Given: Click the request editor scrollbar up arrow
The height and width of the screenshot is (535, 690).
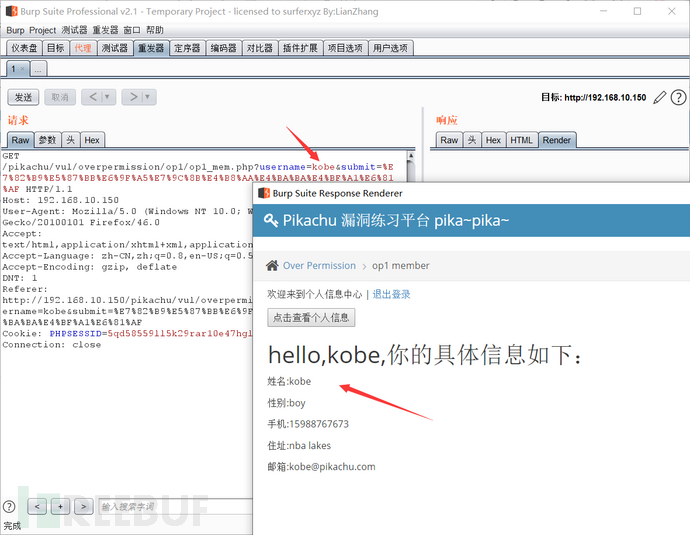Looking at the screenshot, I should pyautogui.click(x=411, y=156).
